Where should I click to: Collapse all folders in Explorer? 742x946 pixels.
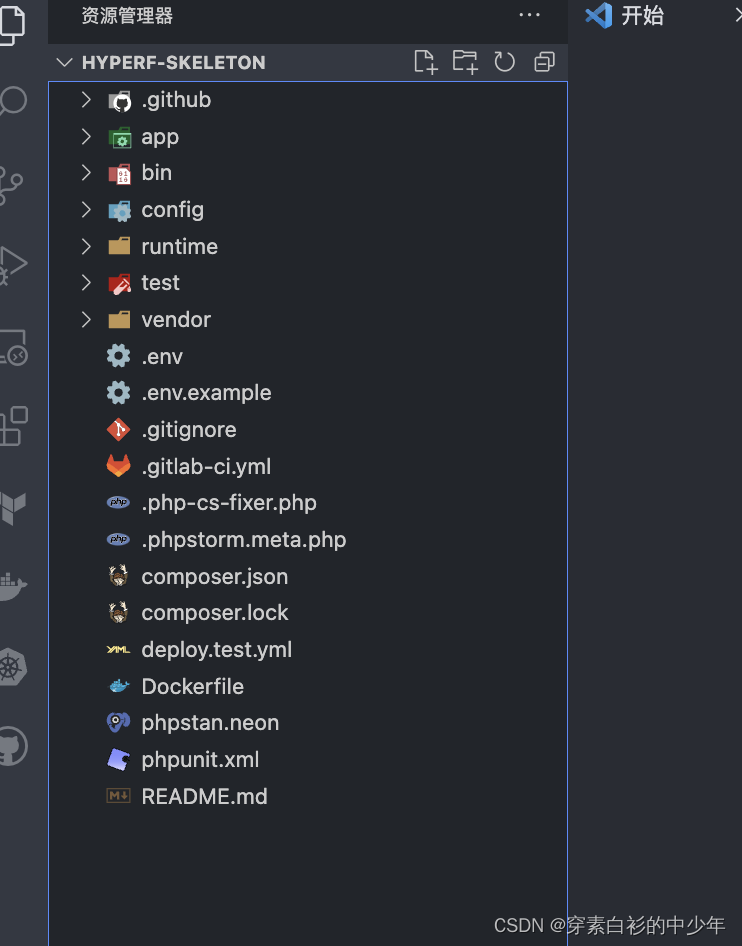coord(543,62)
